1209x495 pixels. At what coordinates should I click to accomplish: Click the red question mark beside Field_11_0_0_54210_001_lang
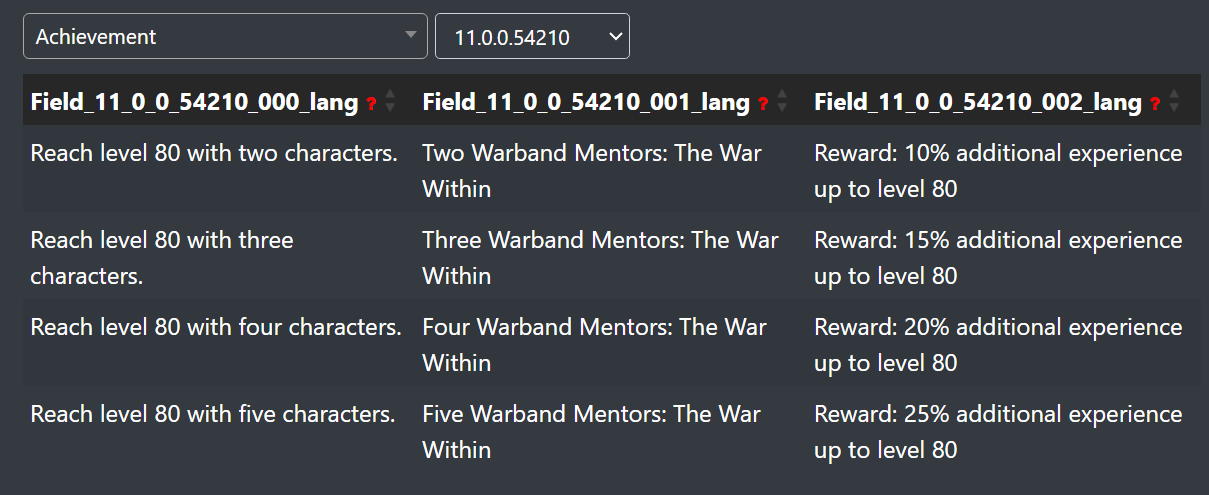tap(763, 103)
